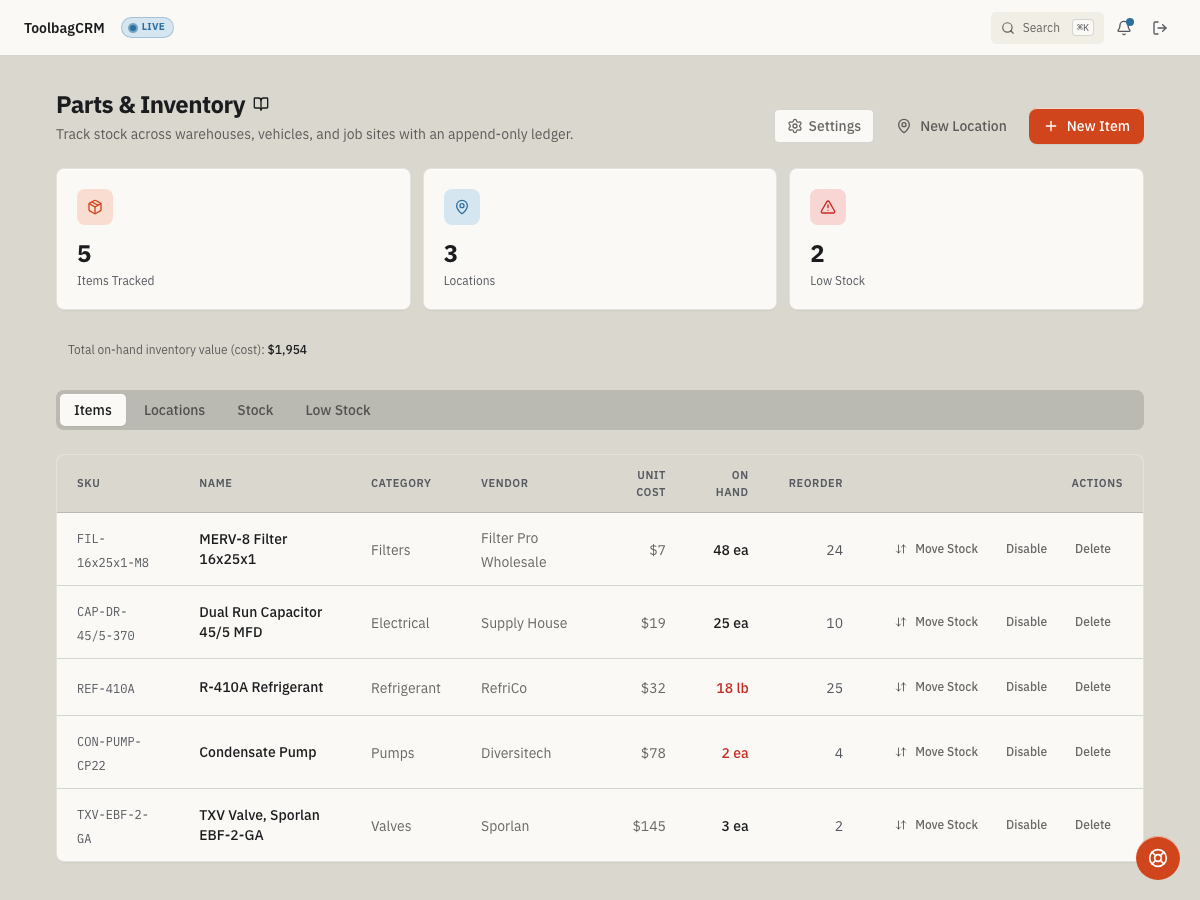The width and height of the screenshot is (1200, 900).
Task: Click the Filter Pro Wholesale vendor cell
Action: click(x=514, y=550)
